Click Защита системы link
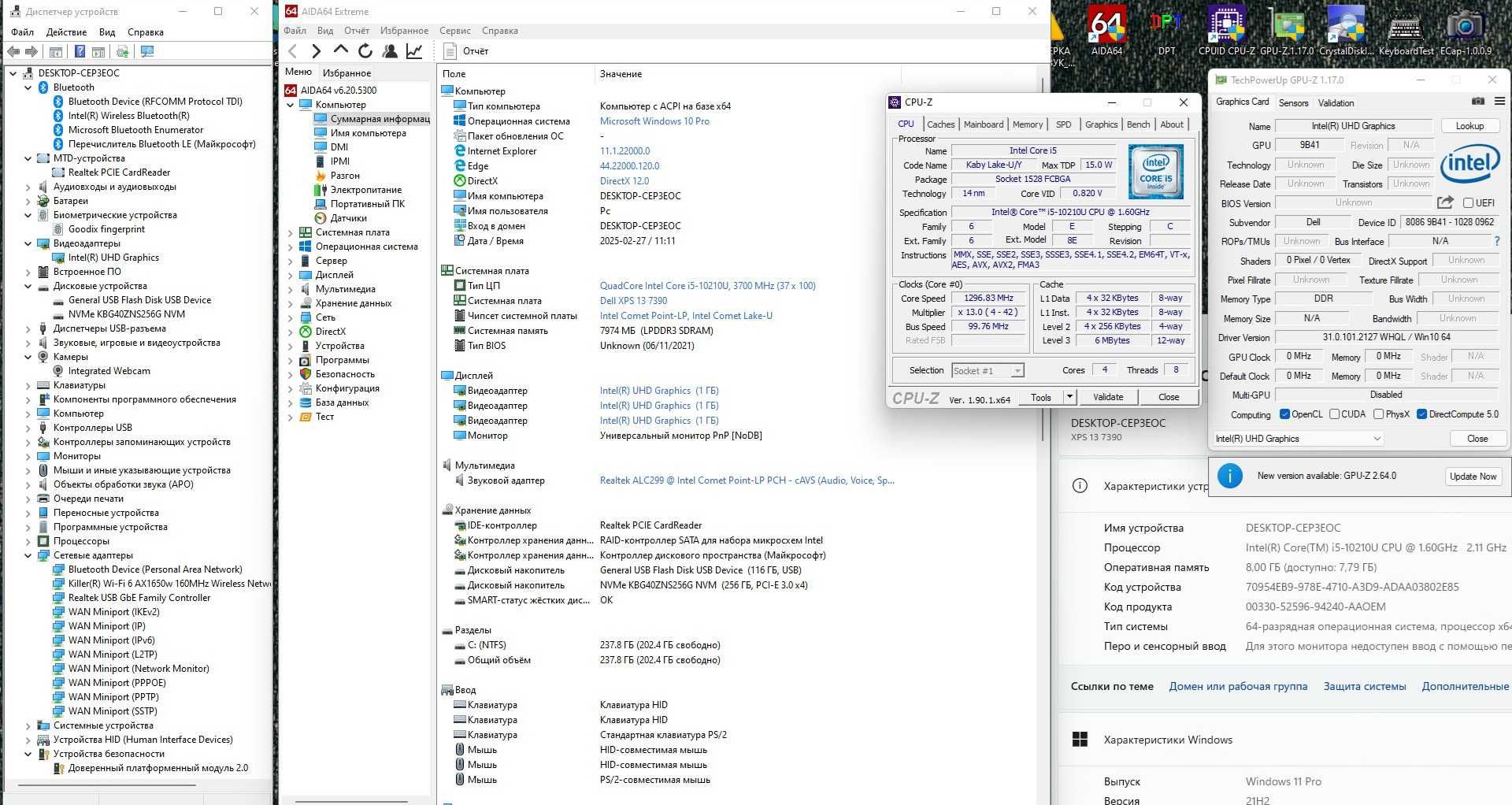Viewport: 1512px width, 805px height. tap(1365, 686)
